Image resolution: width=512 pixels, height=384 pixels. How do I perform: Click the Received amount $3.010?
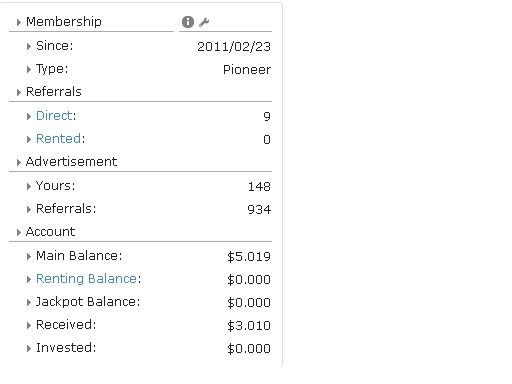(249, 326)
